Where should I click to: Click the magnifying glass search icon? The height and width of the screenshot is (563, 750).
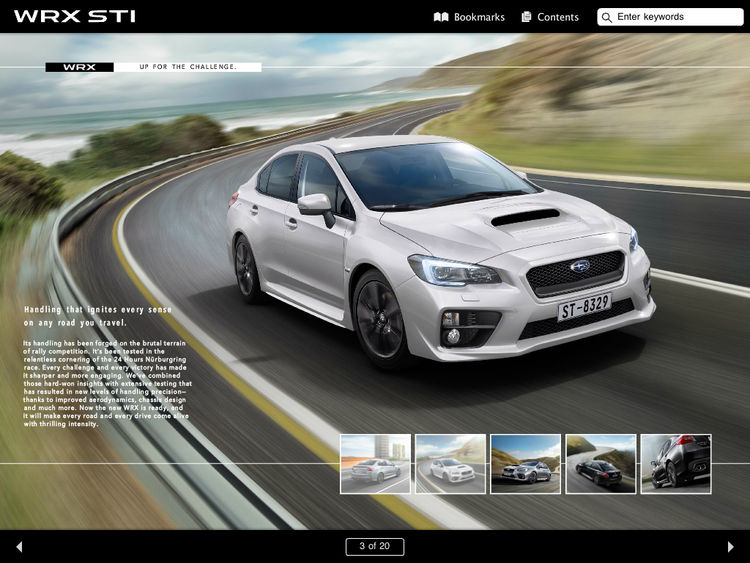point(606,17)
